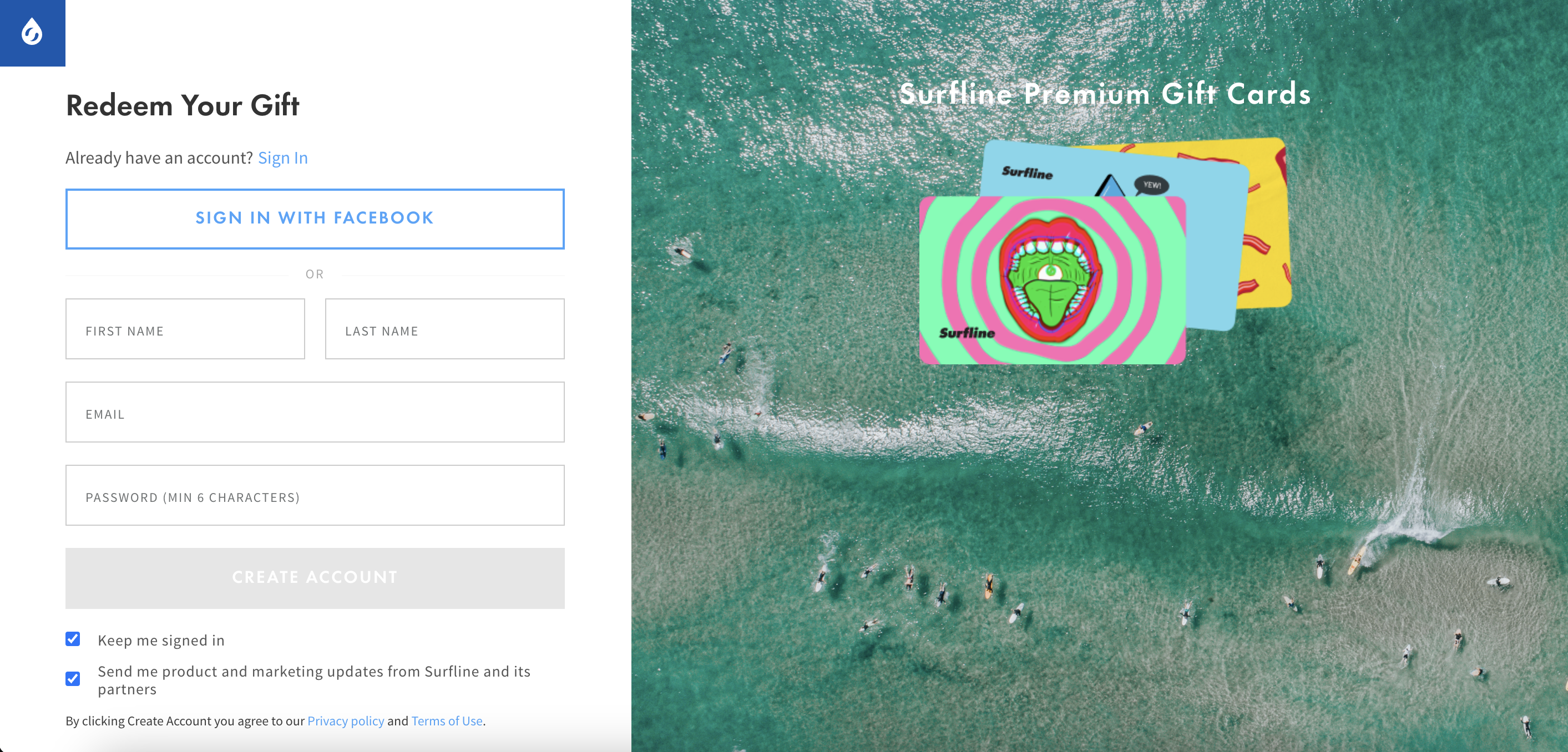Select the Password input field
The height and width of the screenshot is (752, 1568).
[x=315, y=495]
